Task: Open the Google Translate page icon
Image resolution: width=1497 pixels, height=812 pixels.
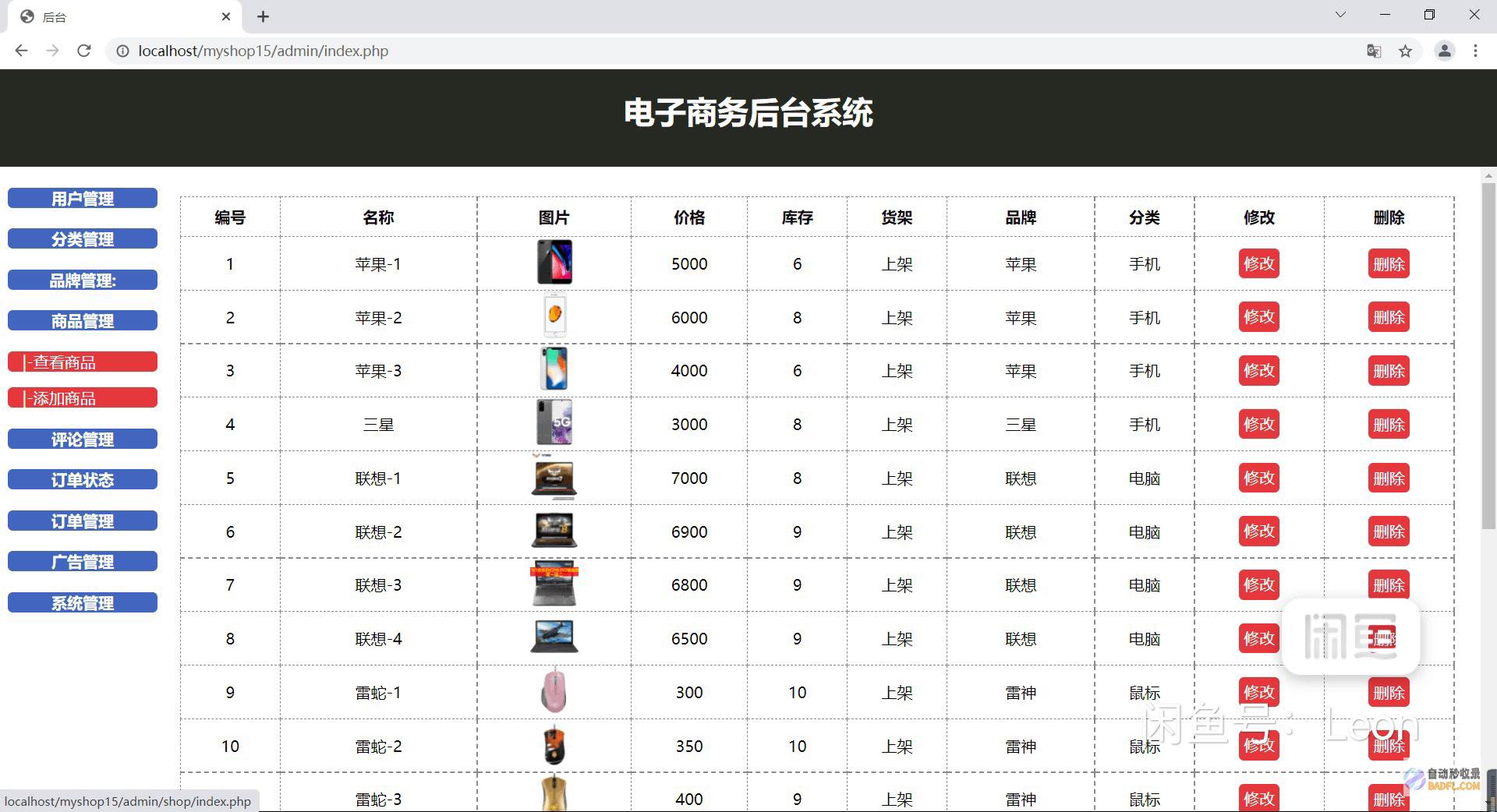Action: click(x=1374, y=51)
